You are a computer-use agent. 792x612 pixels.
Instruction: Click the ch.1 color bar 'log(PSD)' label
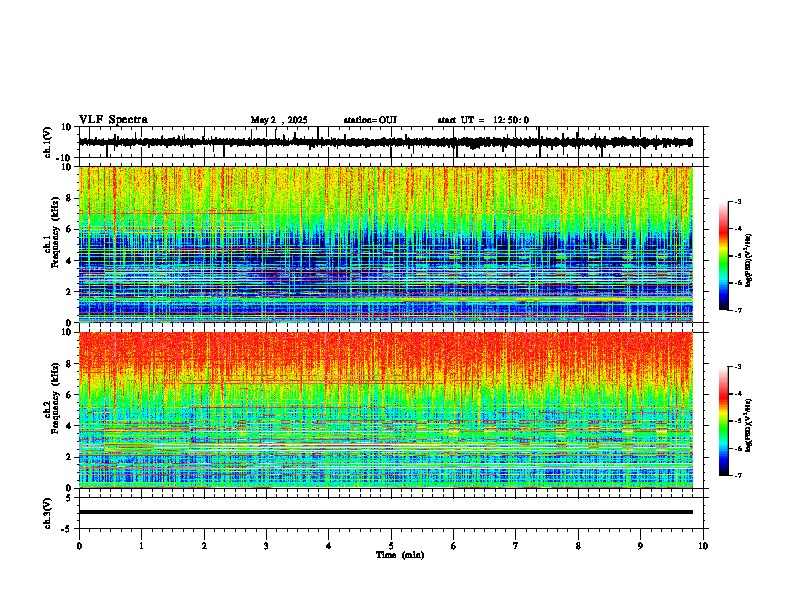click(749, 261)
